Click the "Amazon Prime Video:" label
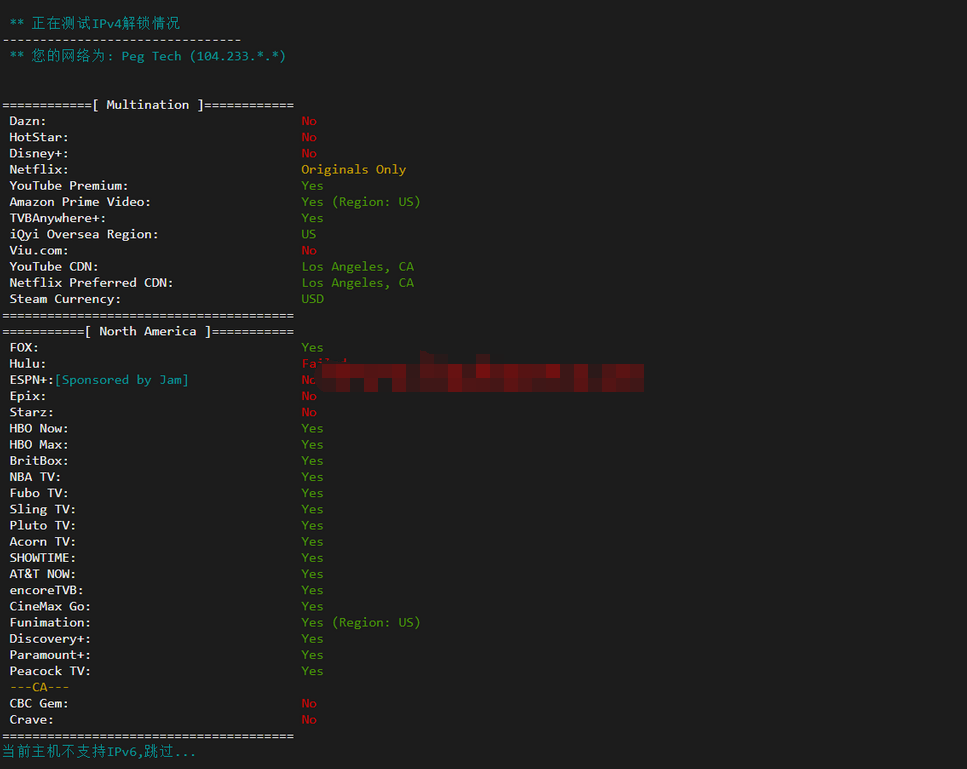This screenshot has width=967, height=769. pos(80,202)
